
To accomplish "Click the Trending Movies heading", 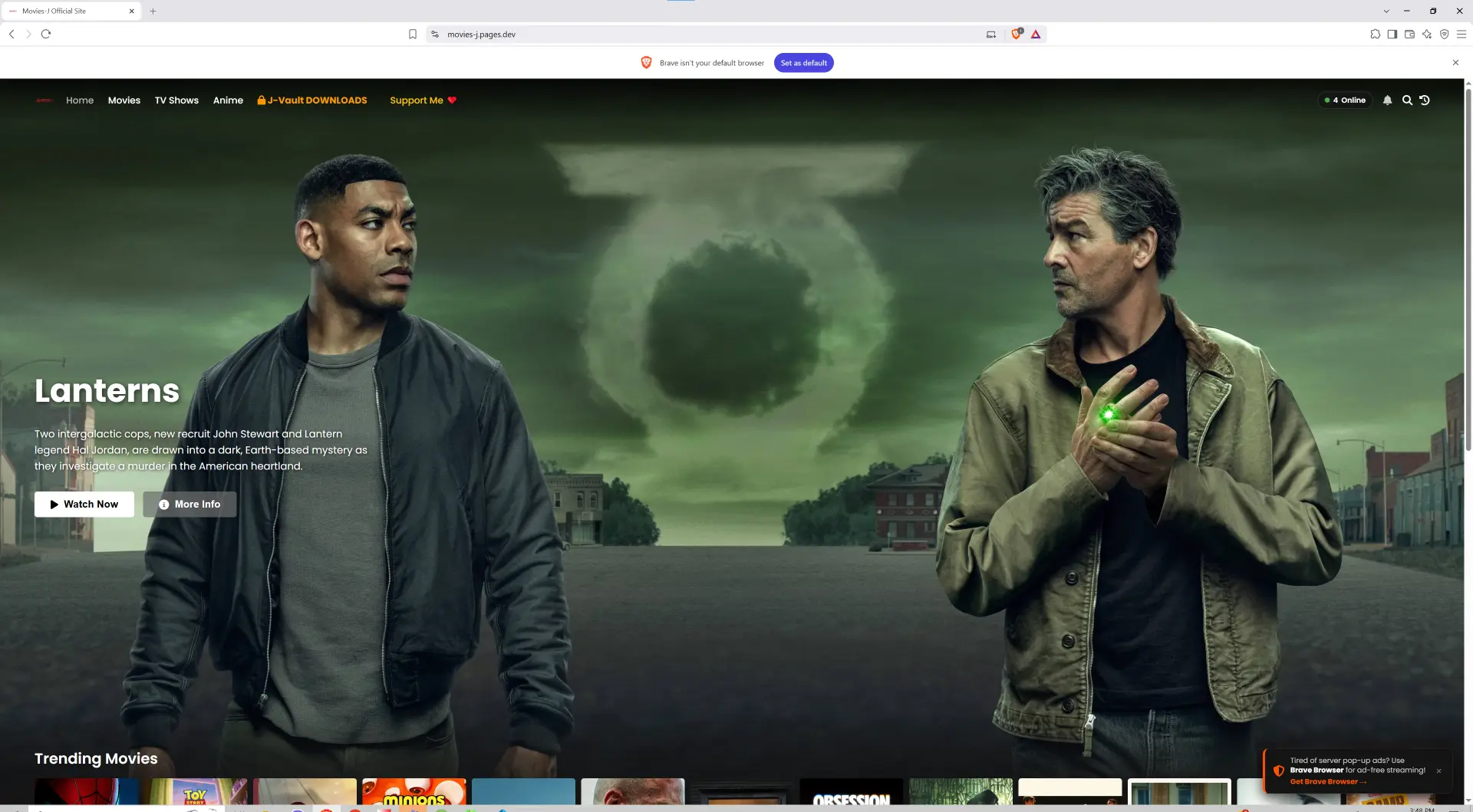I will click(96, 758).
